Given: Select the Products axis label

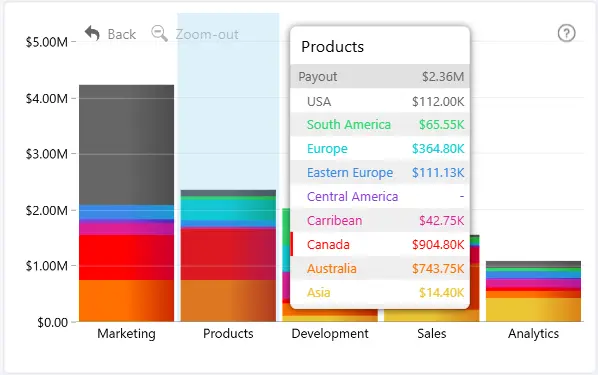Looking at the screenshot, I should tap(228, 333).
